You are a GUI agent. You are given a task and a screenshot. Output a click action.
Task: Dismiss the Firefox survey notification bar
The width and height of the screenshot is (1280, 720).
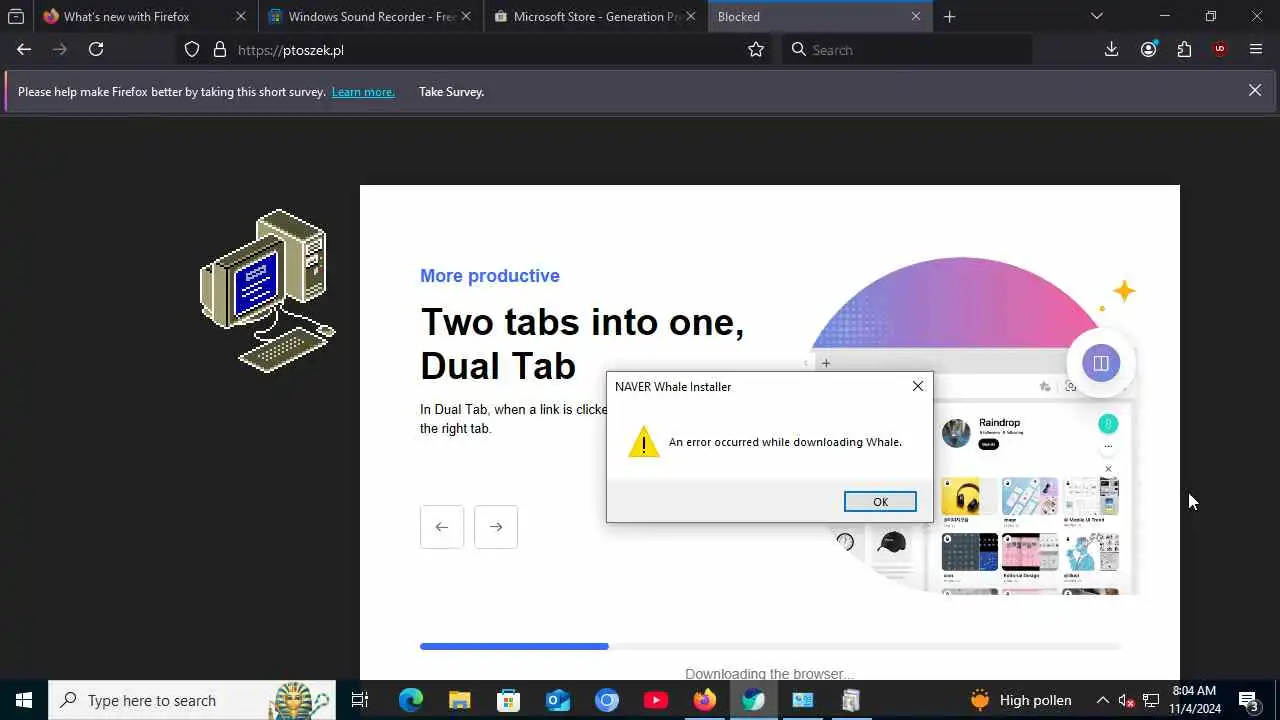pos(1255,90)
